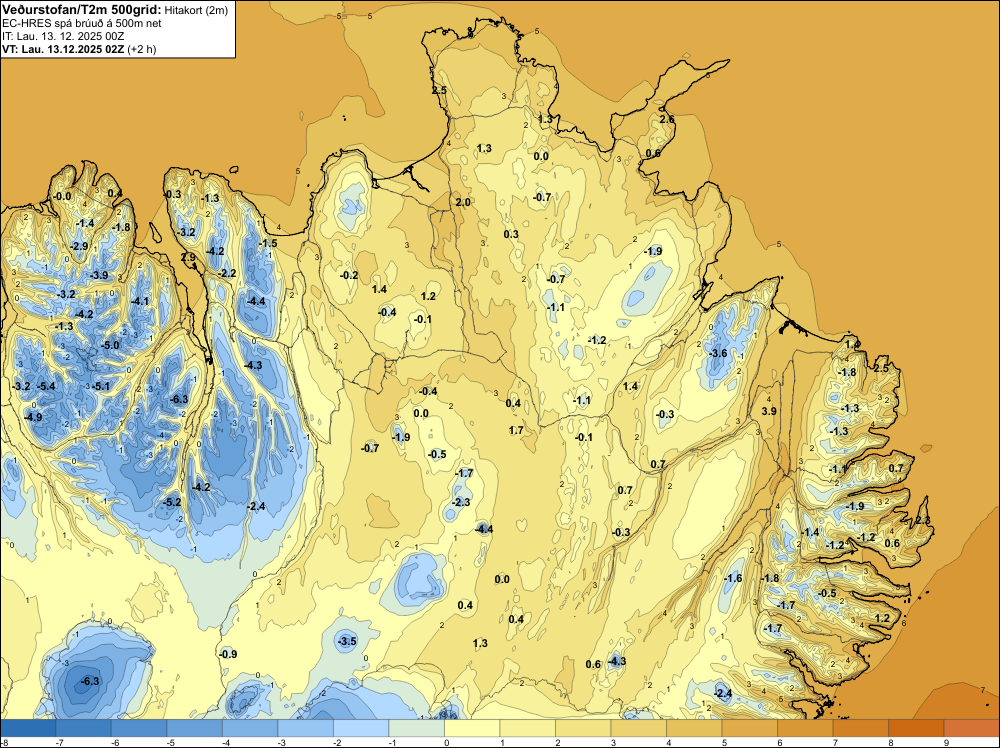Click the 'Veðurstofan/T2m 500grid:' title text
1000x748 pixels.
[x=82, y=10]
